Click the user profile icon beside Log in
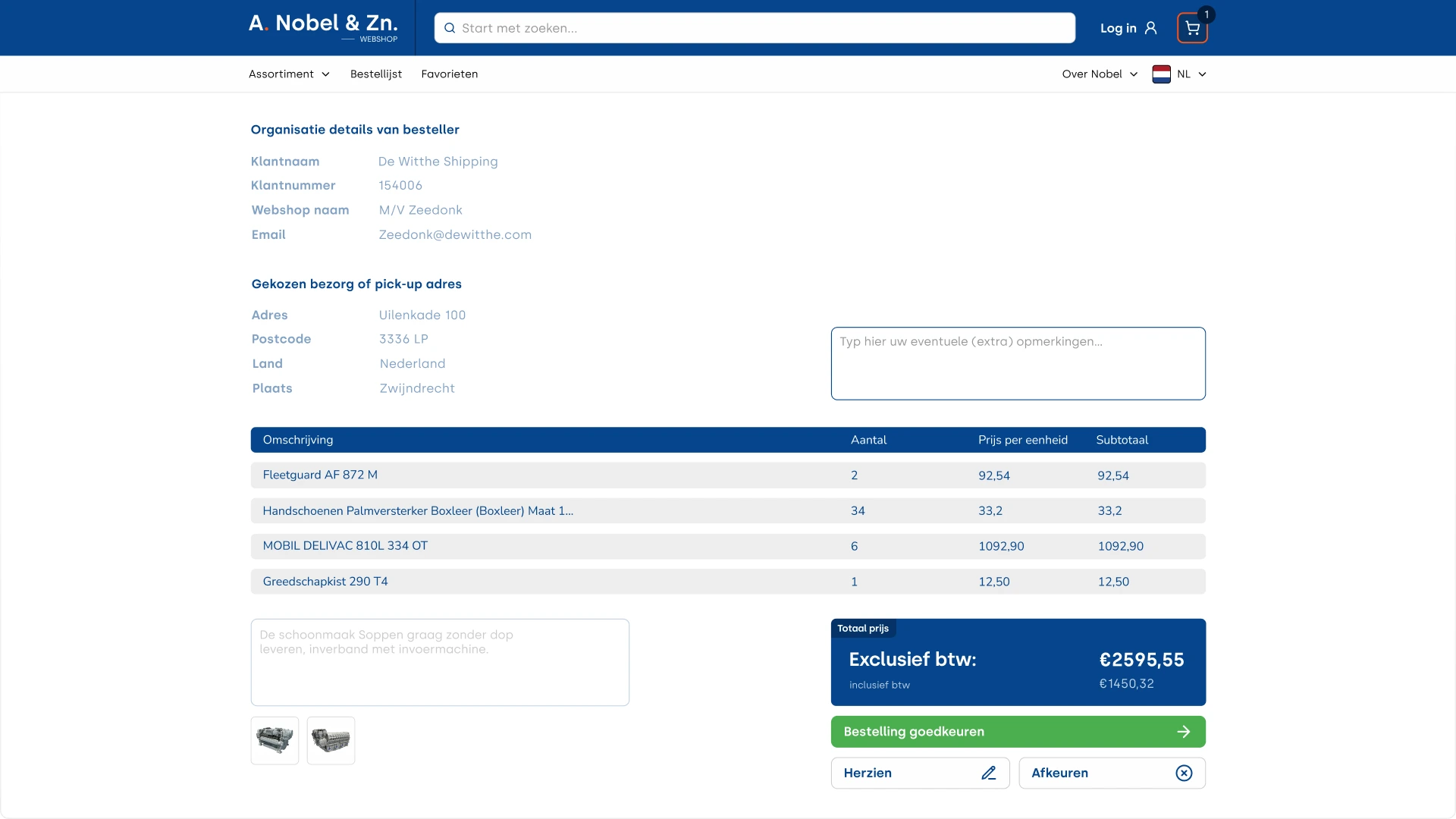This screenshot has height=819, width=1456. [x=1150, y=28]
